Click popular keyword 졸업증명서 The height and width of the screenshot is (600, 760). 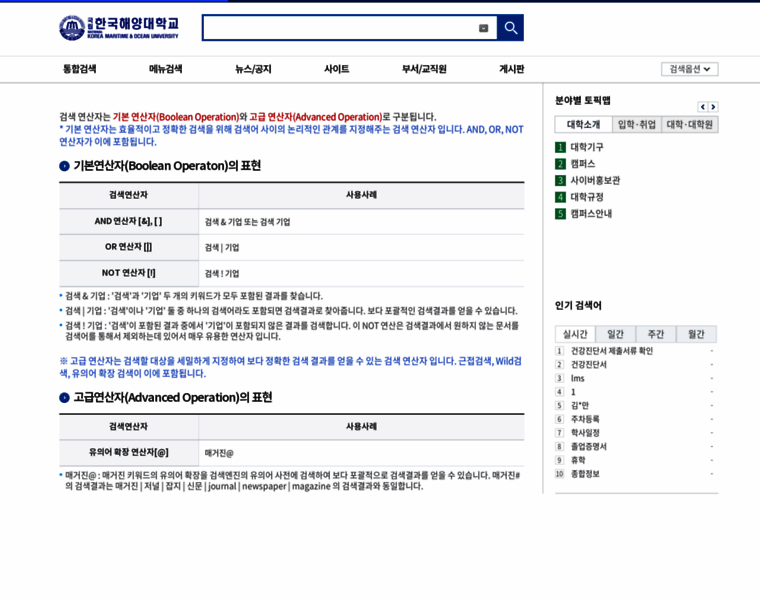click(588, 446)
